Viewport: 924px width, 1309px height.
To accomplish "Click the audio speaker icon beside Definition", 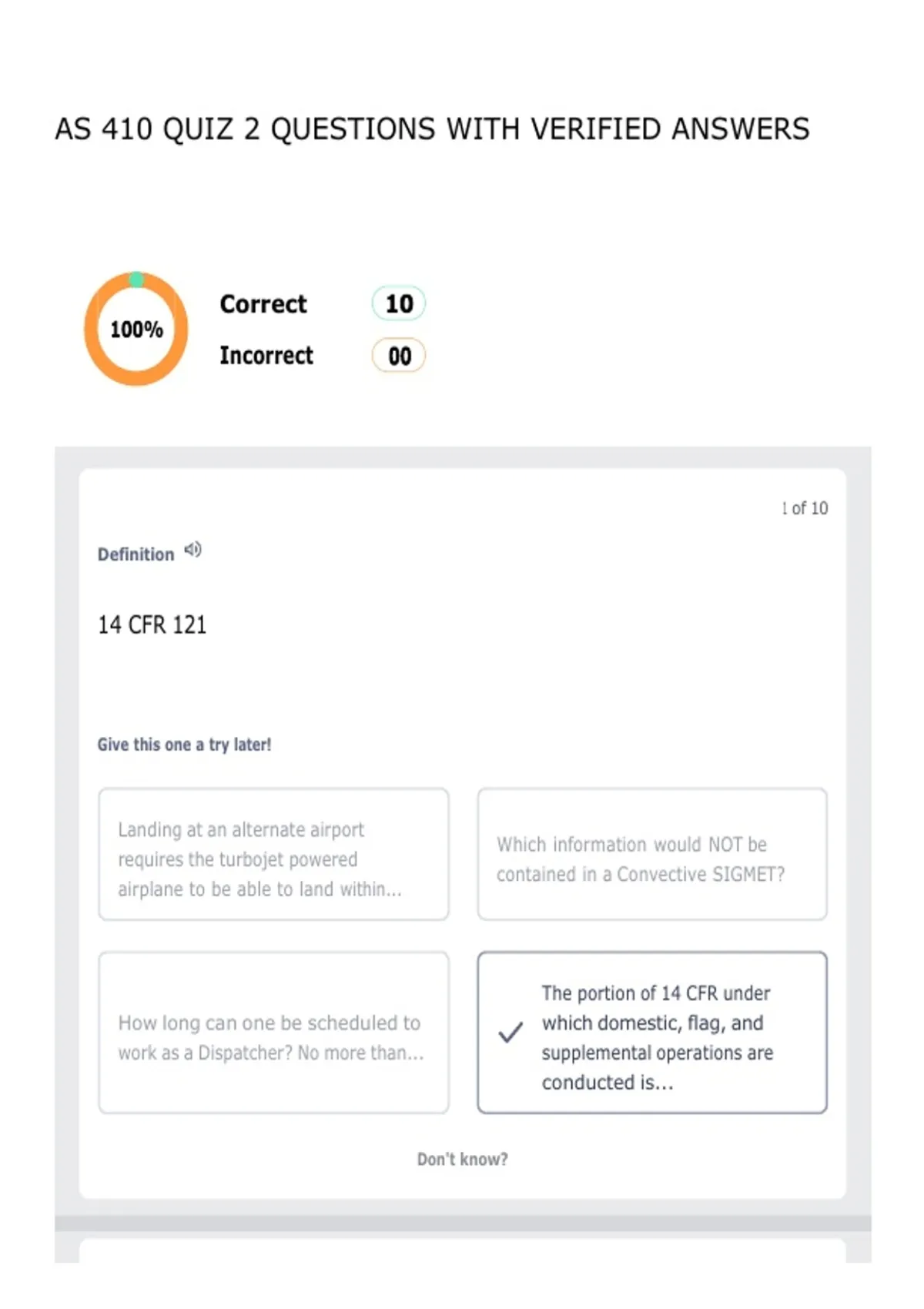I will (x=192, y=550).
